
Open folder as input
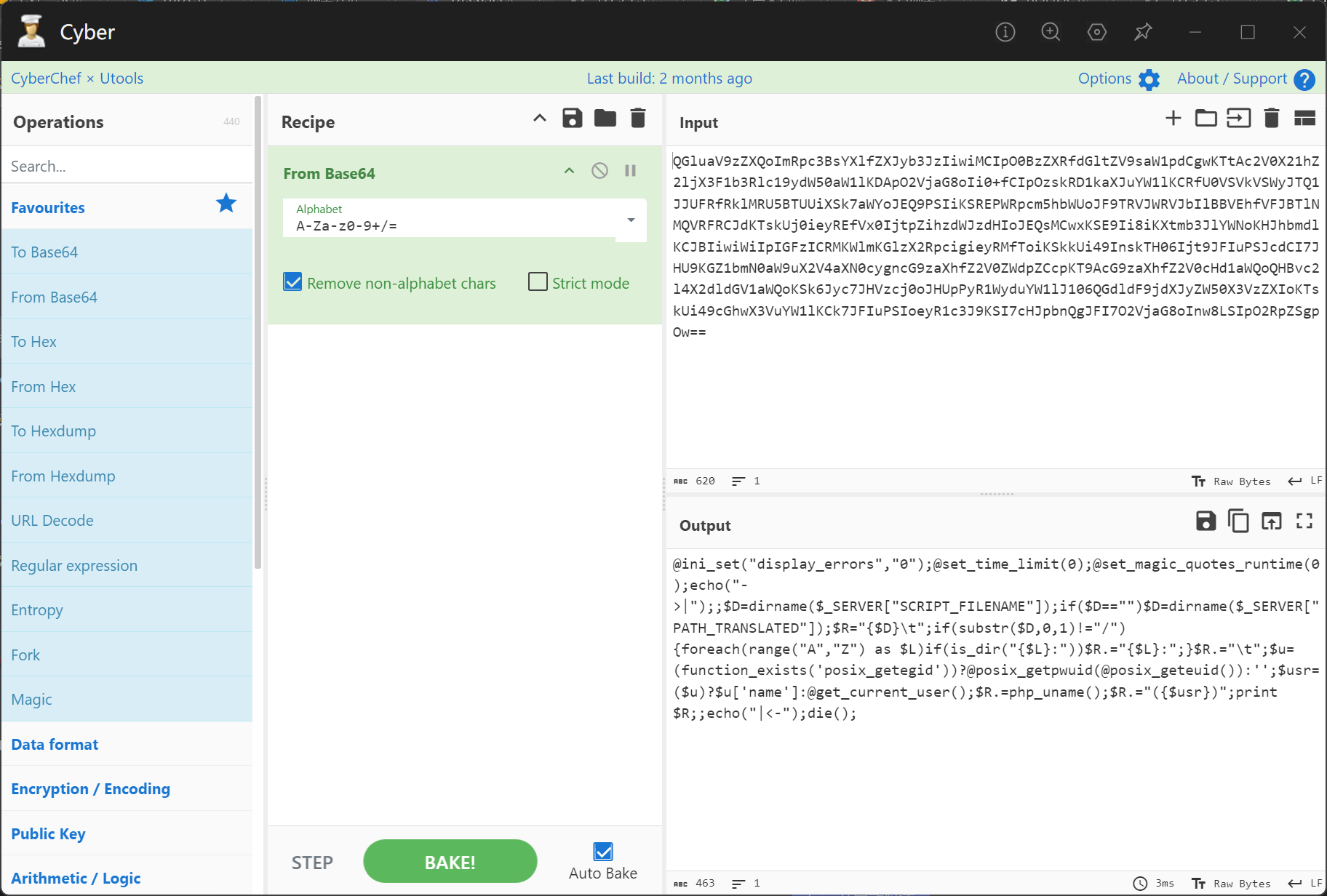tap(1206, 118)
